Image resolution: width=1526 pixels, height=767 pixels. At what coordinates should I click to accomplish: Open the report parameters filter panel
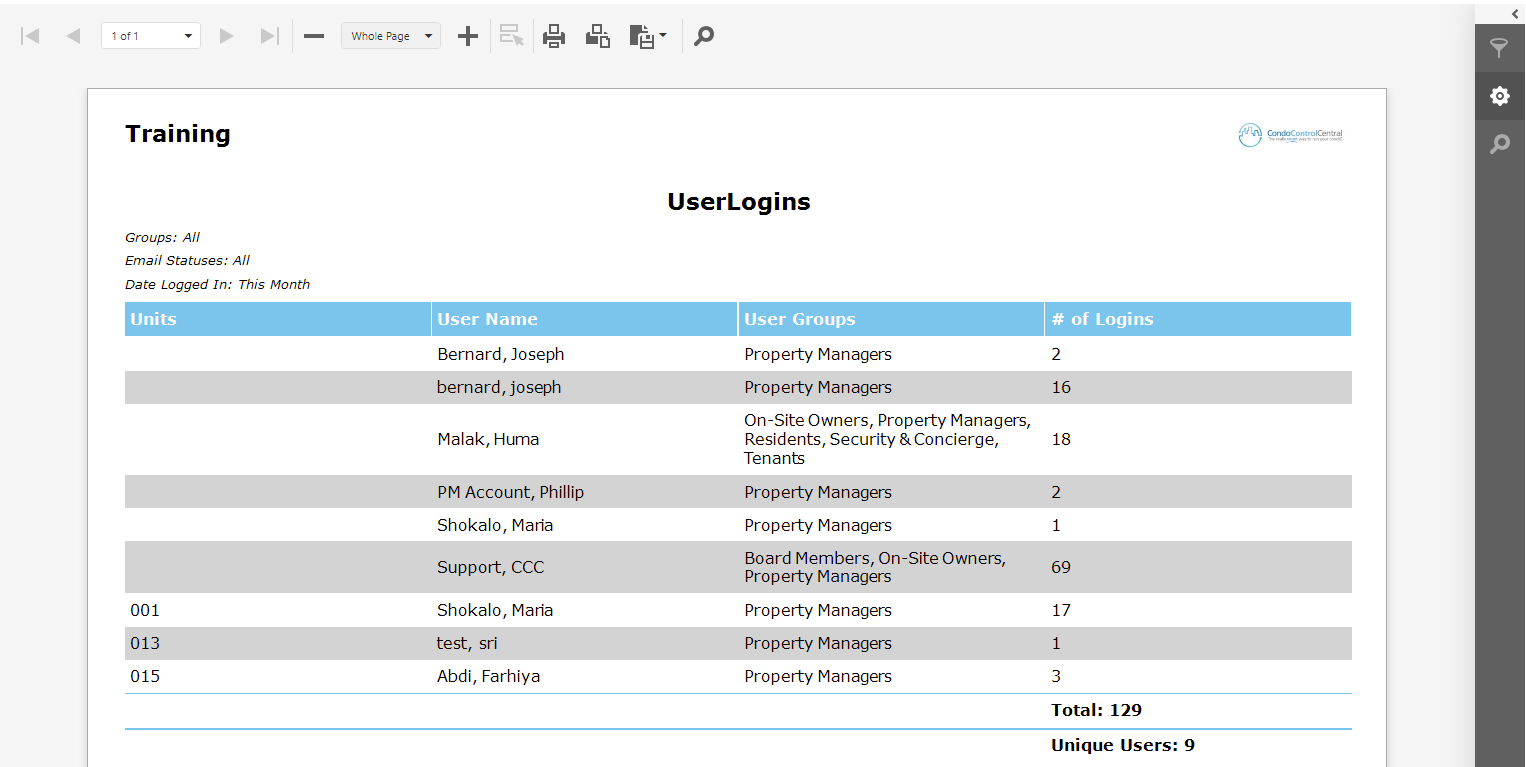tap(1500, 47)
